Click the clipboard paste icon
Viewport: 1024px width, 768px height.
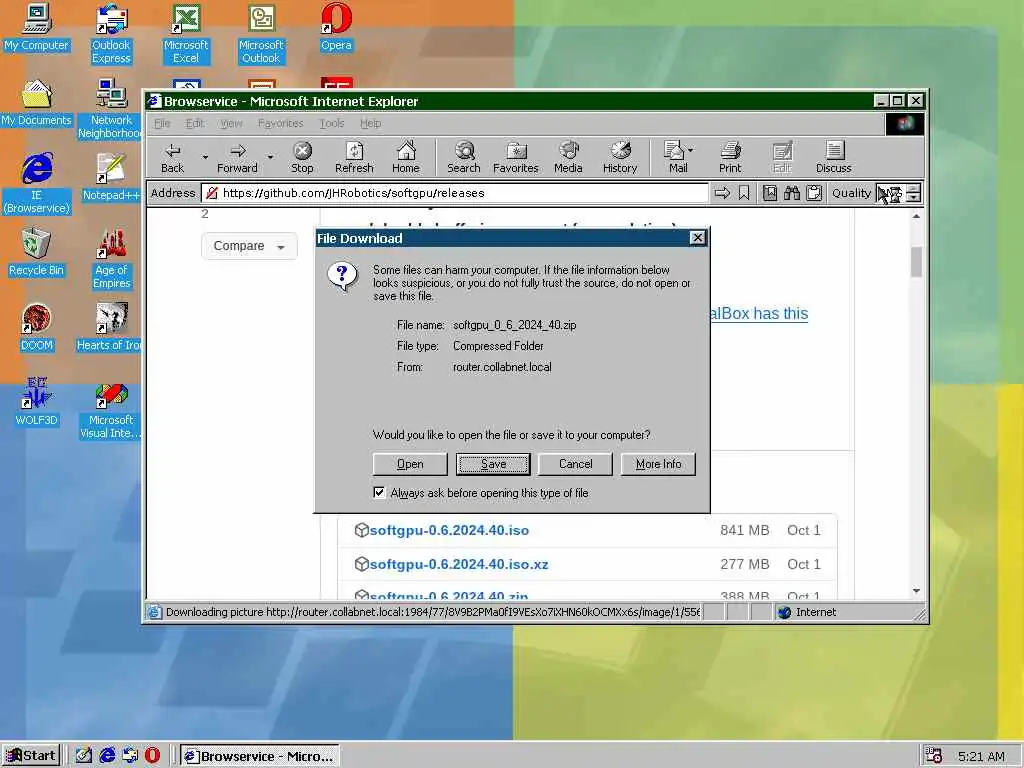tap(814, 193)
